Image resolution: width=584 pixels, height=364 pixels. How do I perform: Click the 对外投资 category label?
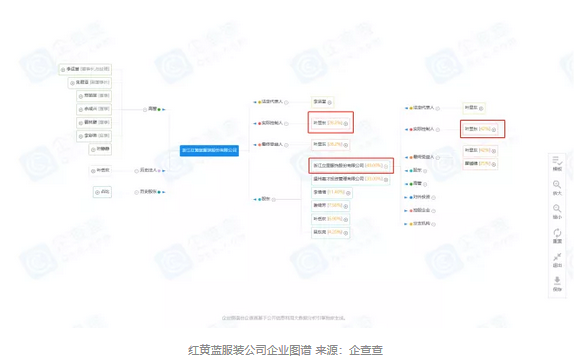click(421, 197)
